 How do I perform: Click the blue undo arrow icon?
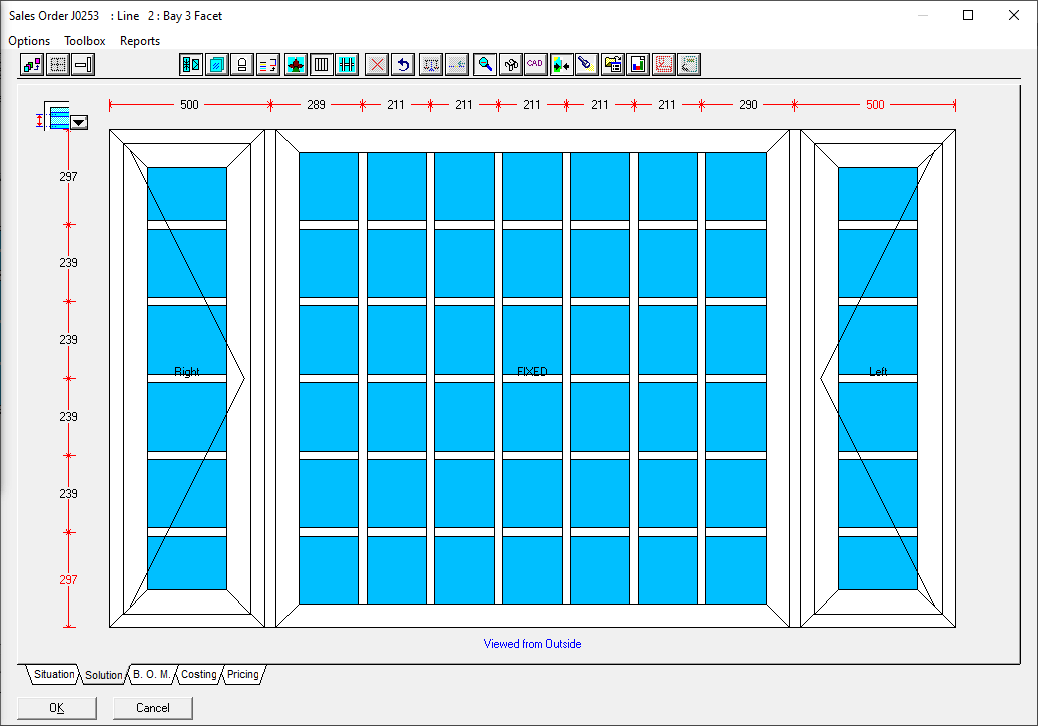[403, 65]
